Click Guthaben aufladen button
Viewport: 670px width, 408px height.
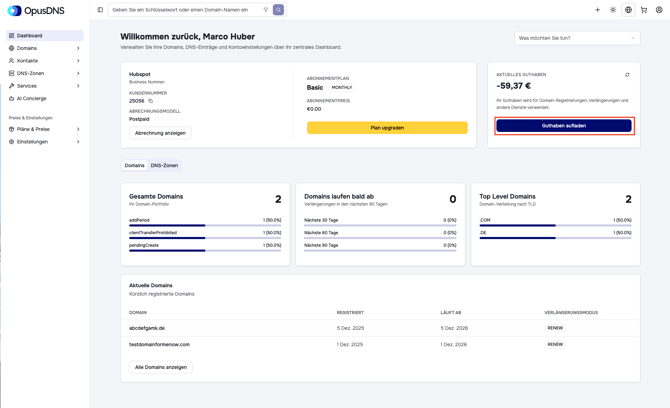click(x=564, y=126)
